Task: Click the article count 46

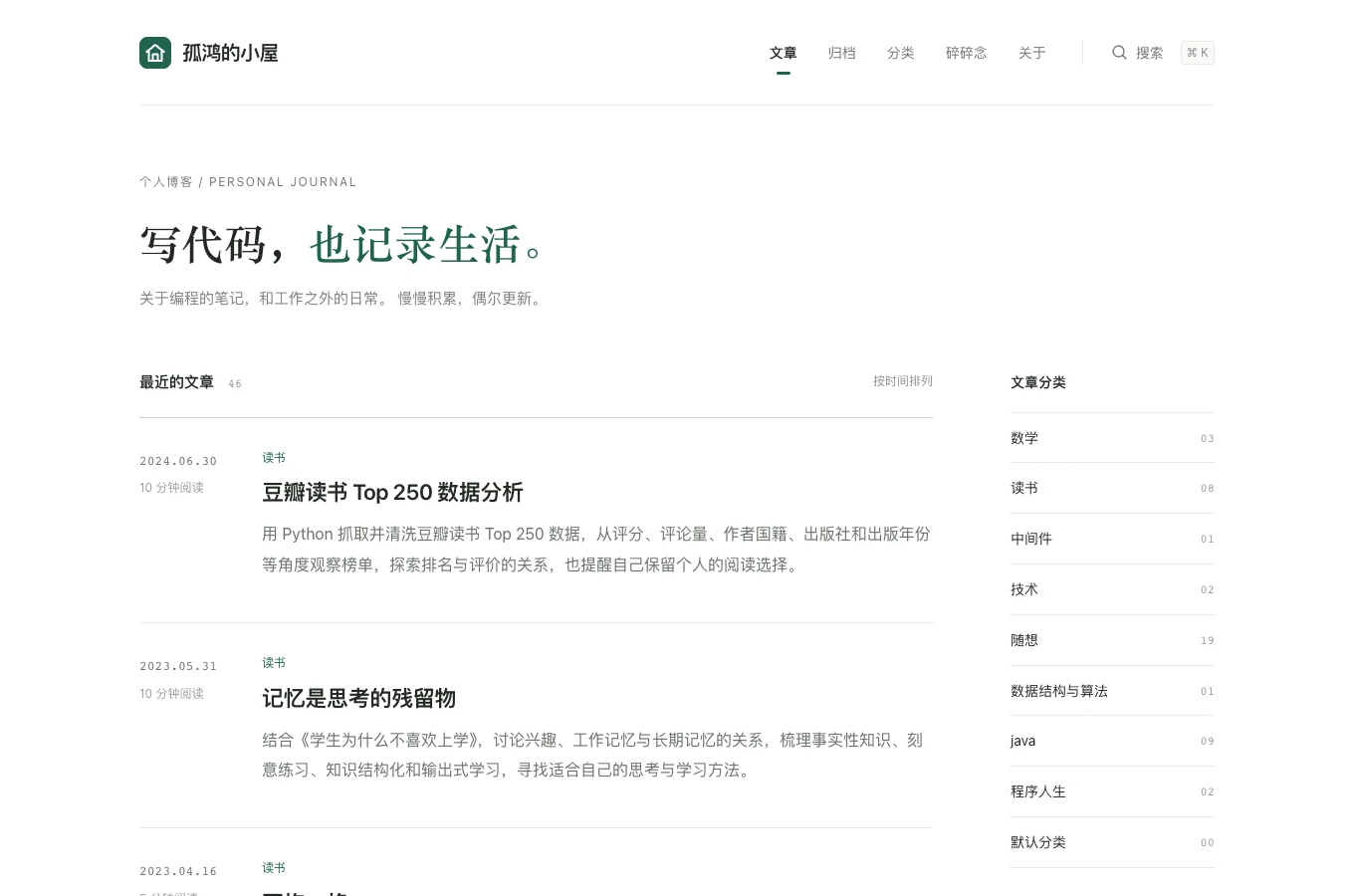Action: [235, 383]
